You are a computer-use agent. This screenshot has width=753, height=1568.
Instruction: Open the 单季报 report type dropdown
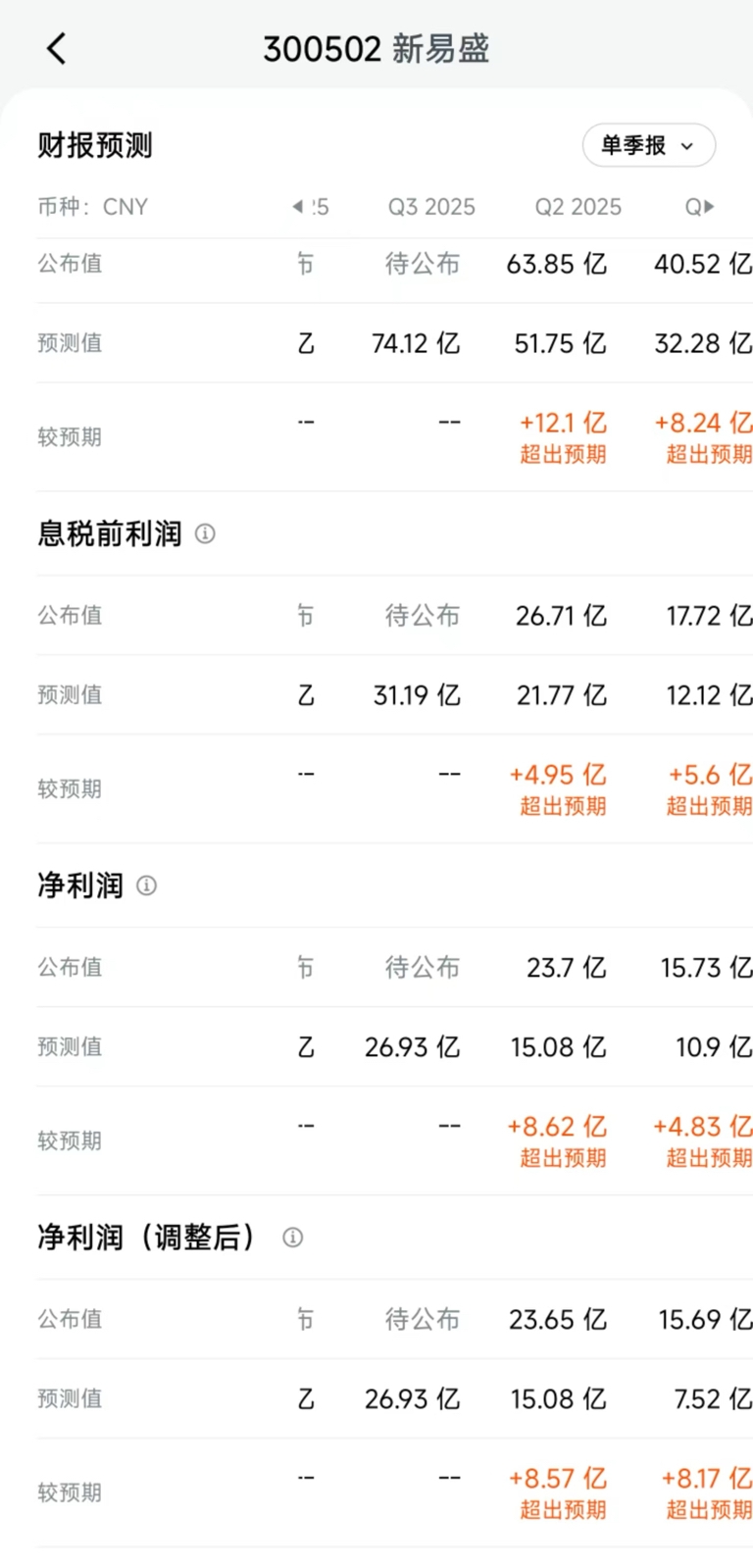point(648,146)
